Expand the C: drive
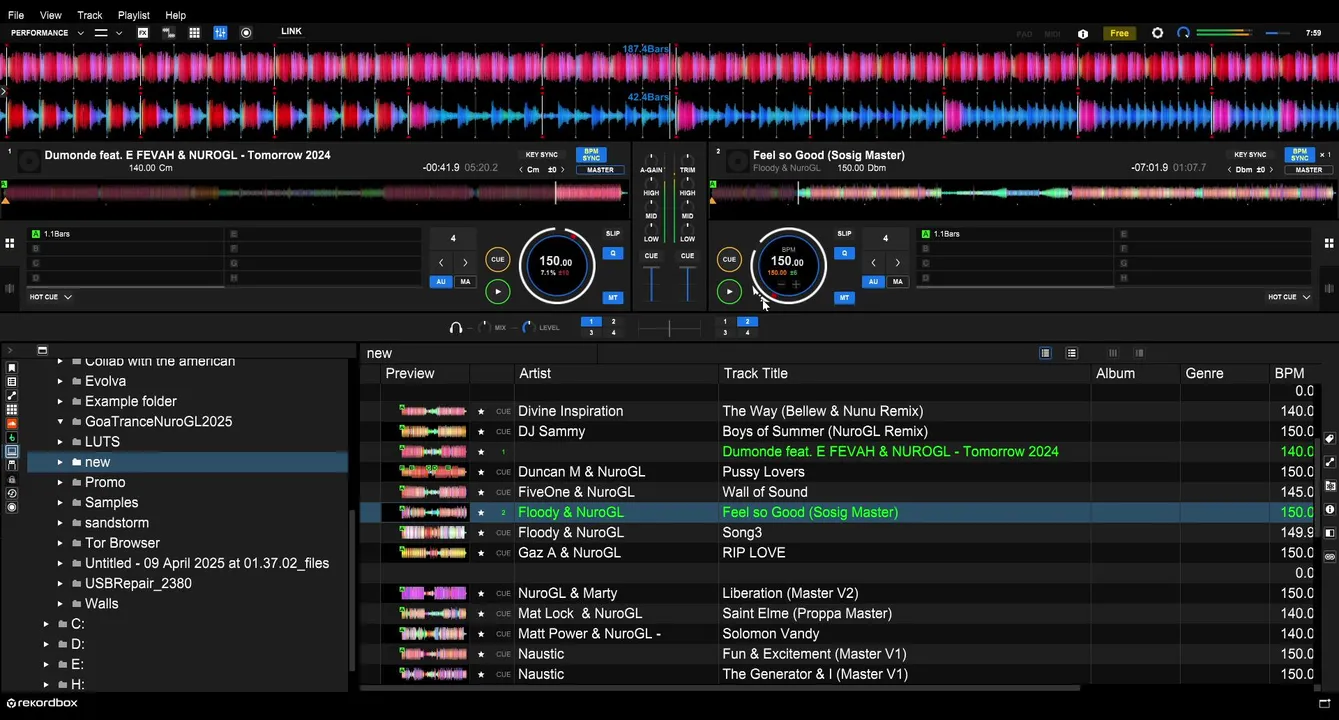 pyautogui.click(x=46, y=624)
